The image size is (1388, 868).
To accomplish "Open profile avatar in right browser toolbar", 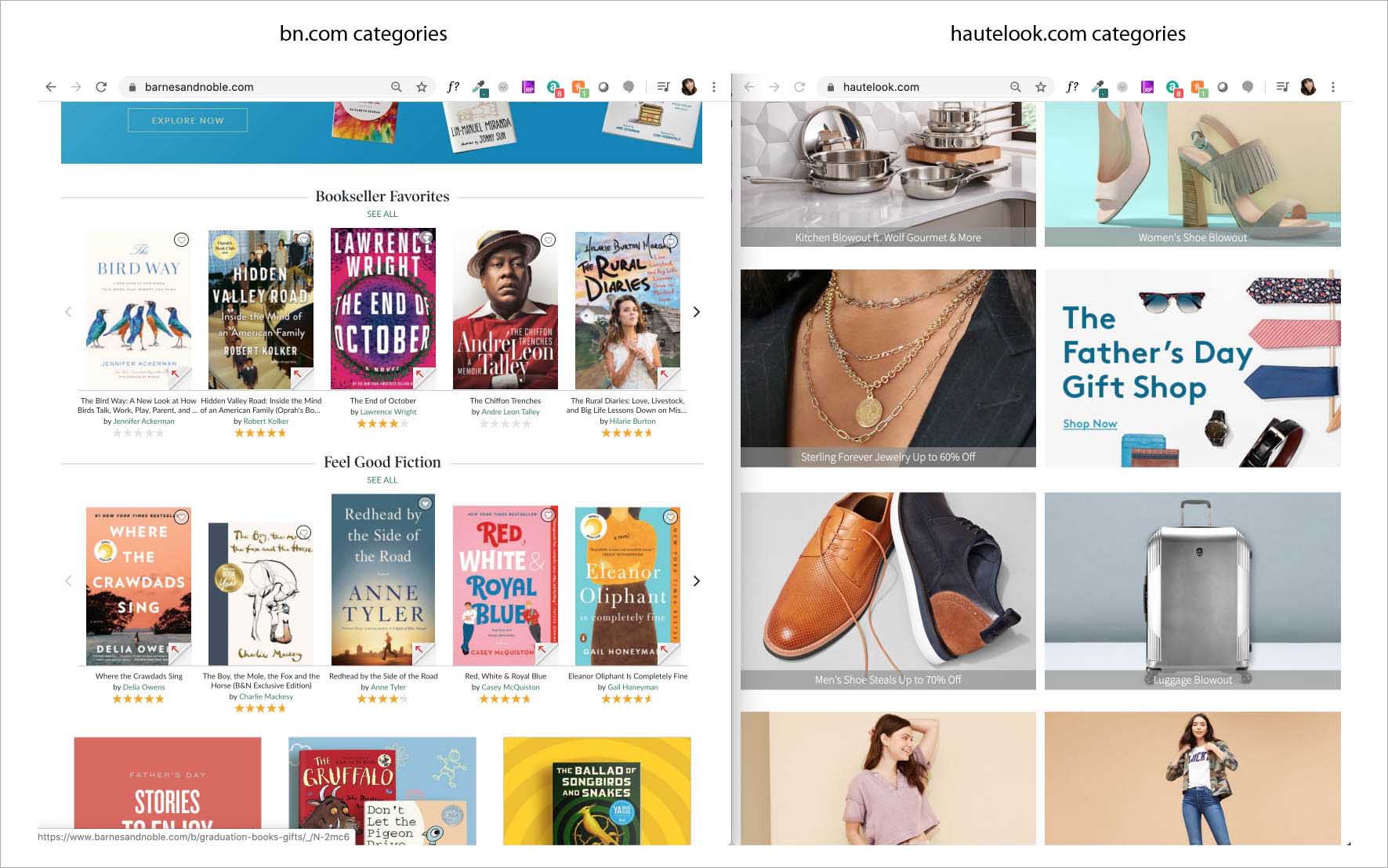I will [1308, 87].
